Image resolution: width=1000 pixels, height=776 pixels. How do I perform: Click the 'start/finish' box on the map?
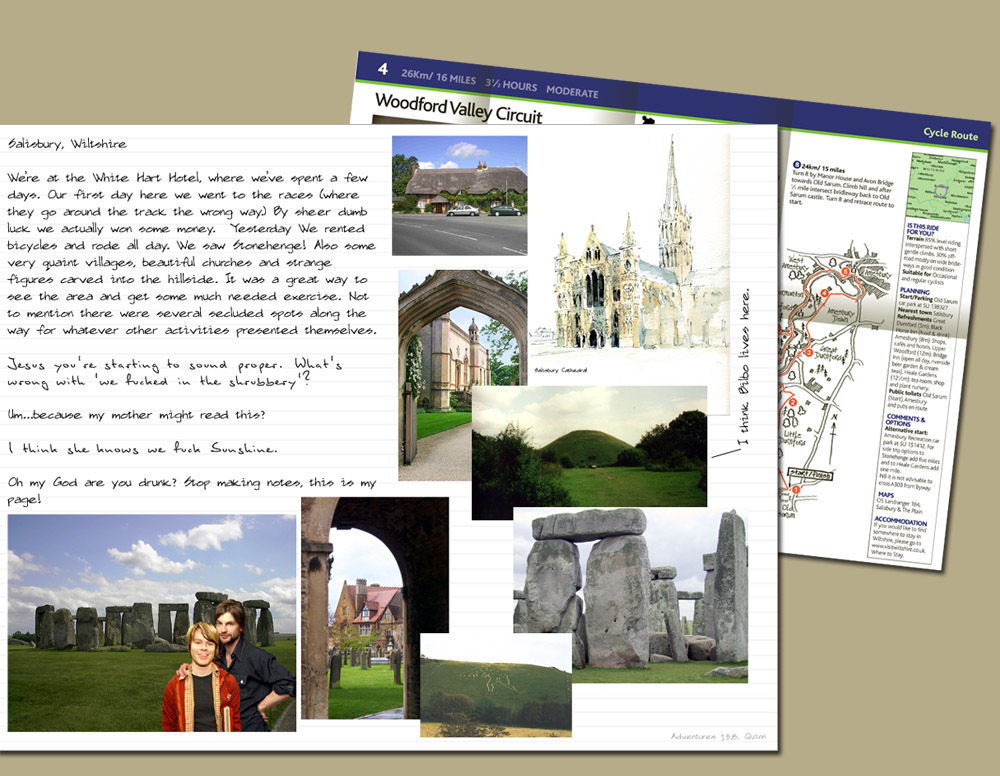pos(810,474)
